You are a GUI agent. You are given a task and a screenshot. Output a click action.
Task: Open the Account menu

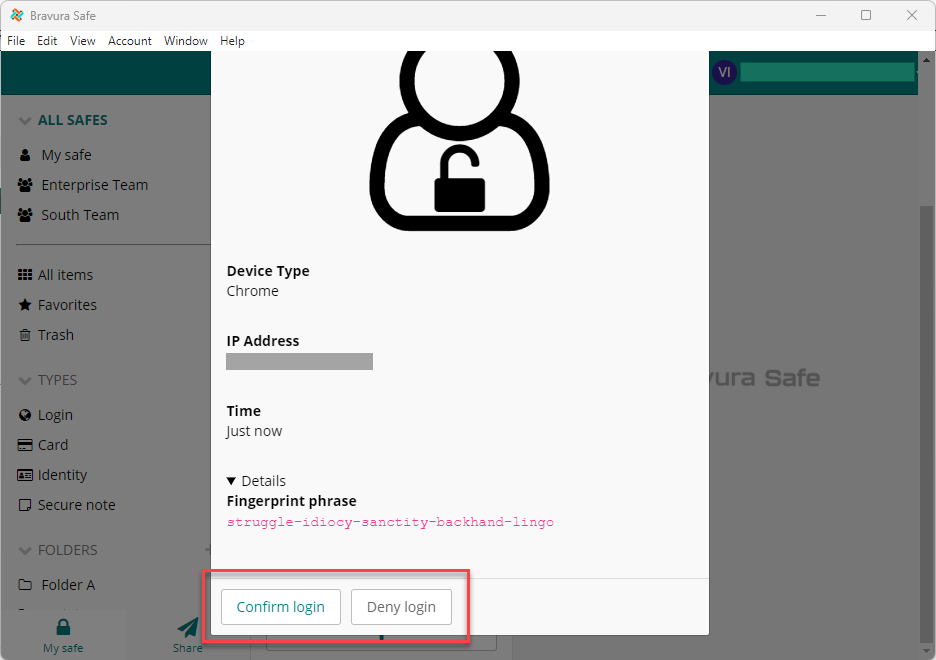pyautogui.click(x=130, y=41)
